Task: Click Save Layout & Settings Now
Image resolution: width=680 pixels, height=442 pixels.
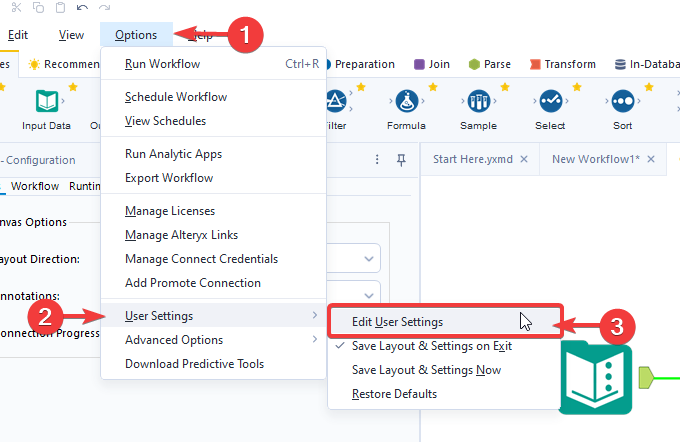Action: tap(444, 370)
